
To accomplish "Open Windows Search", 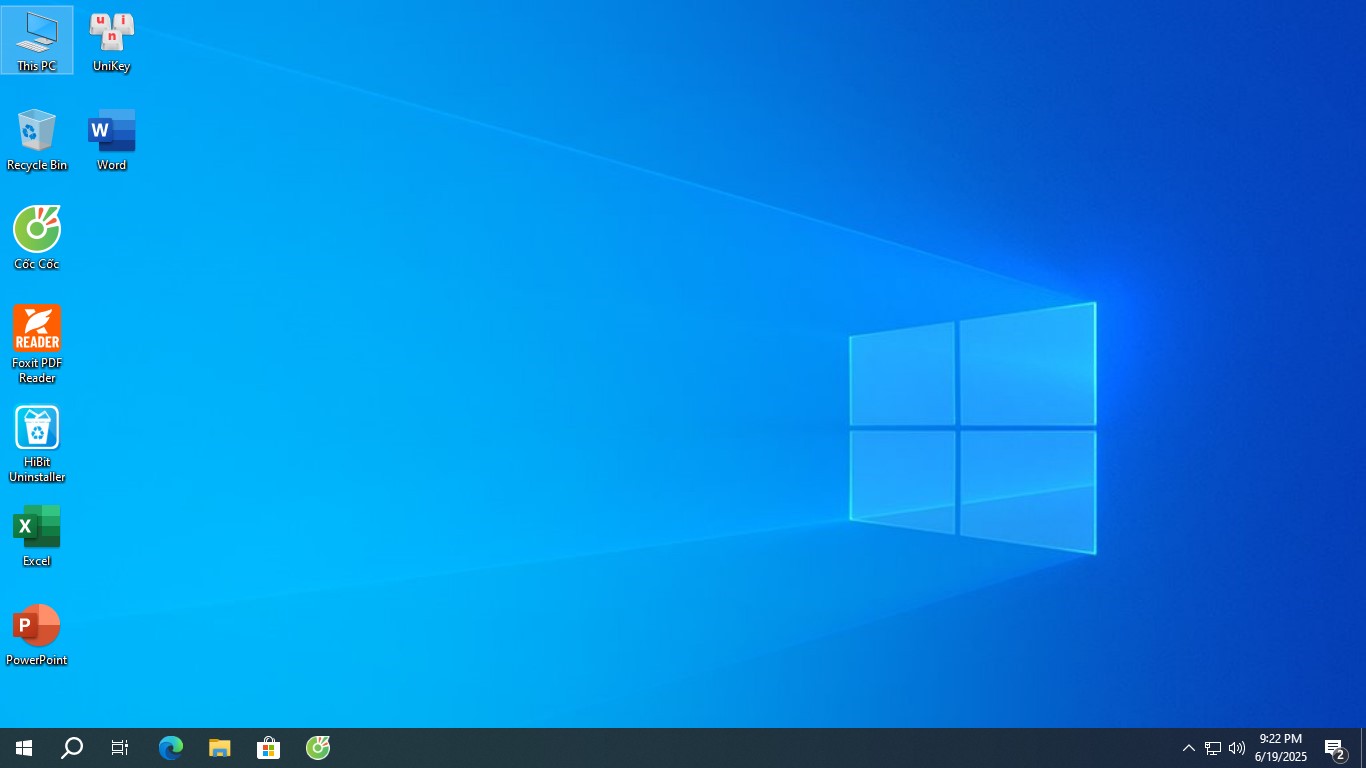I will pyautogui.click(x=71, y=747).
